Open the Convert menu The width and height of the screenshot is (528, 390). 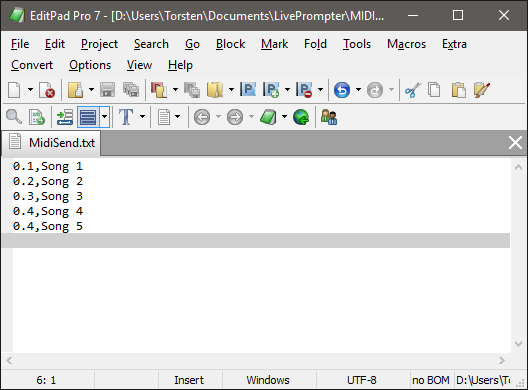[x=32, y=65]
